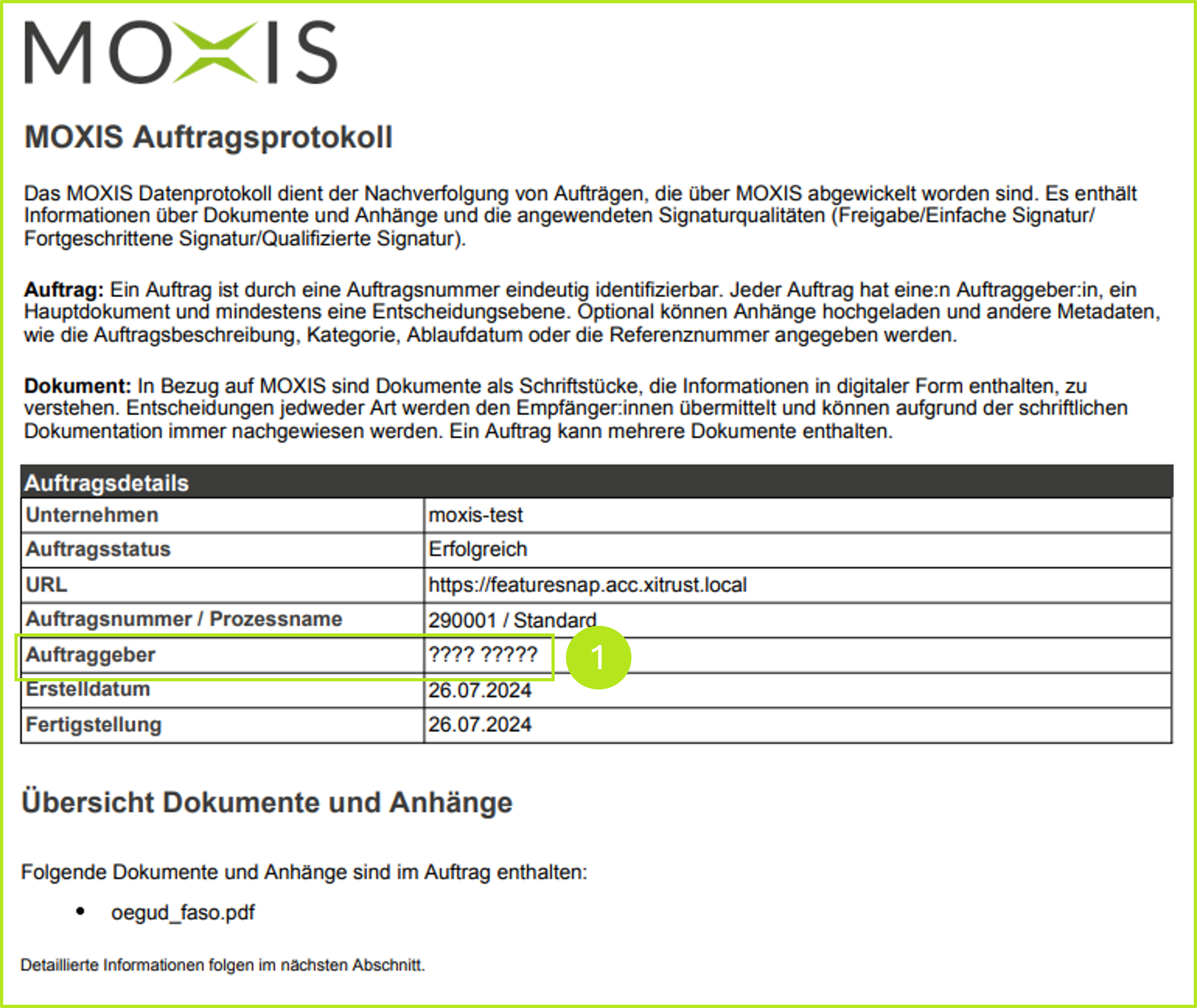
Task: Click the URL row label
Action: (46, 585)
